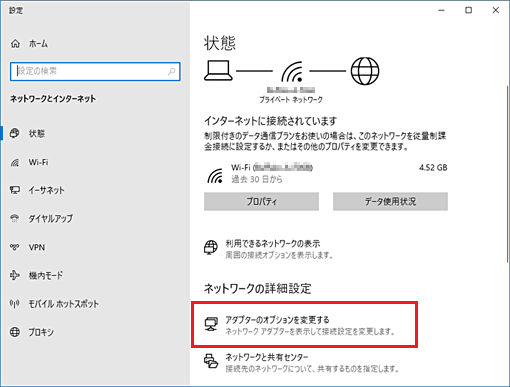Click the ネットワークと共有センター printer icon
The width and height of the screenshot is (510, 387).
[211, 361]
